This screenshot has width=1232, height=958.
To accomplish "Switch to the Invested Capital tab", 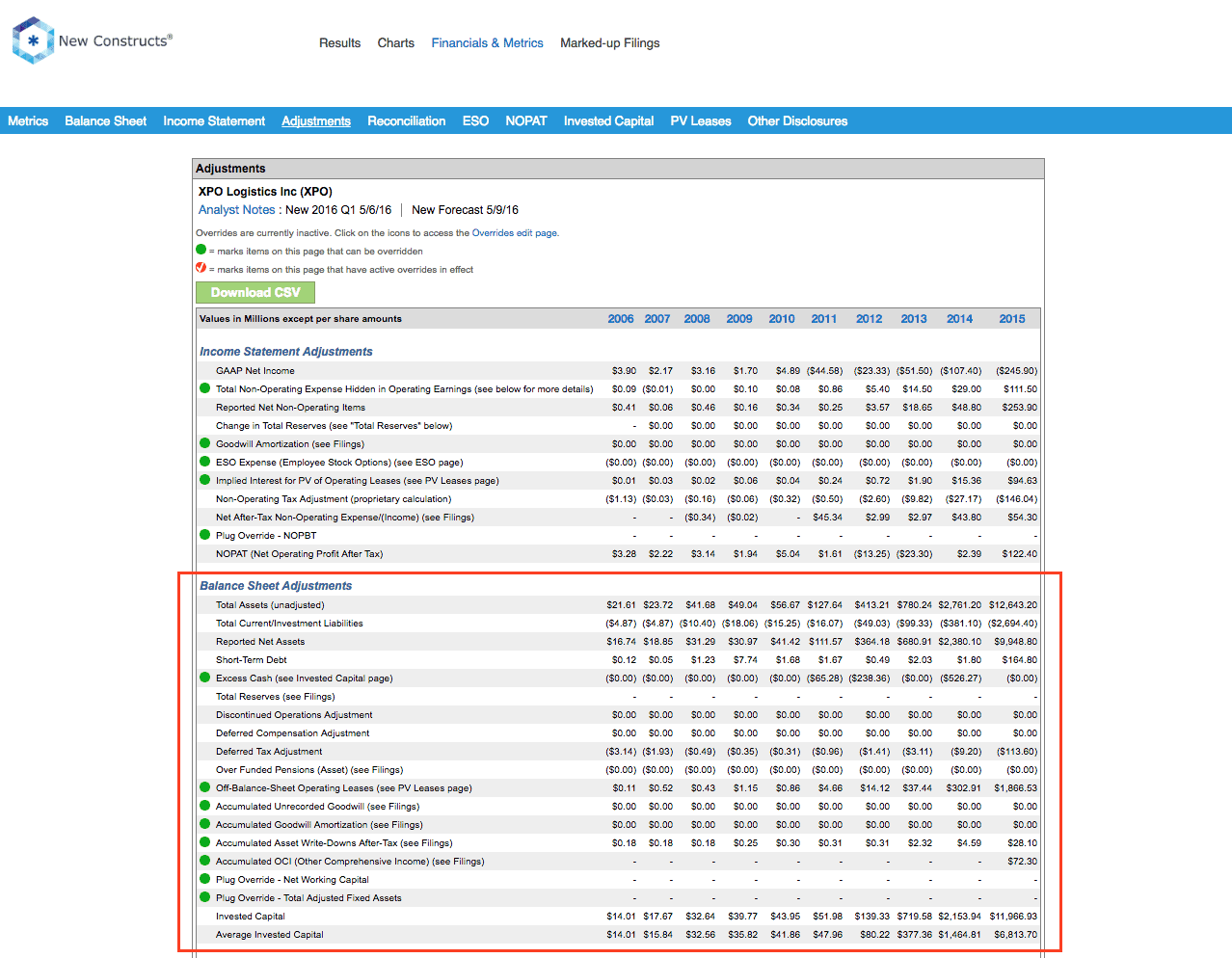I will pyautogui.click(x=609, y=121).
